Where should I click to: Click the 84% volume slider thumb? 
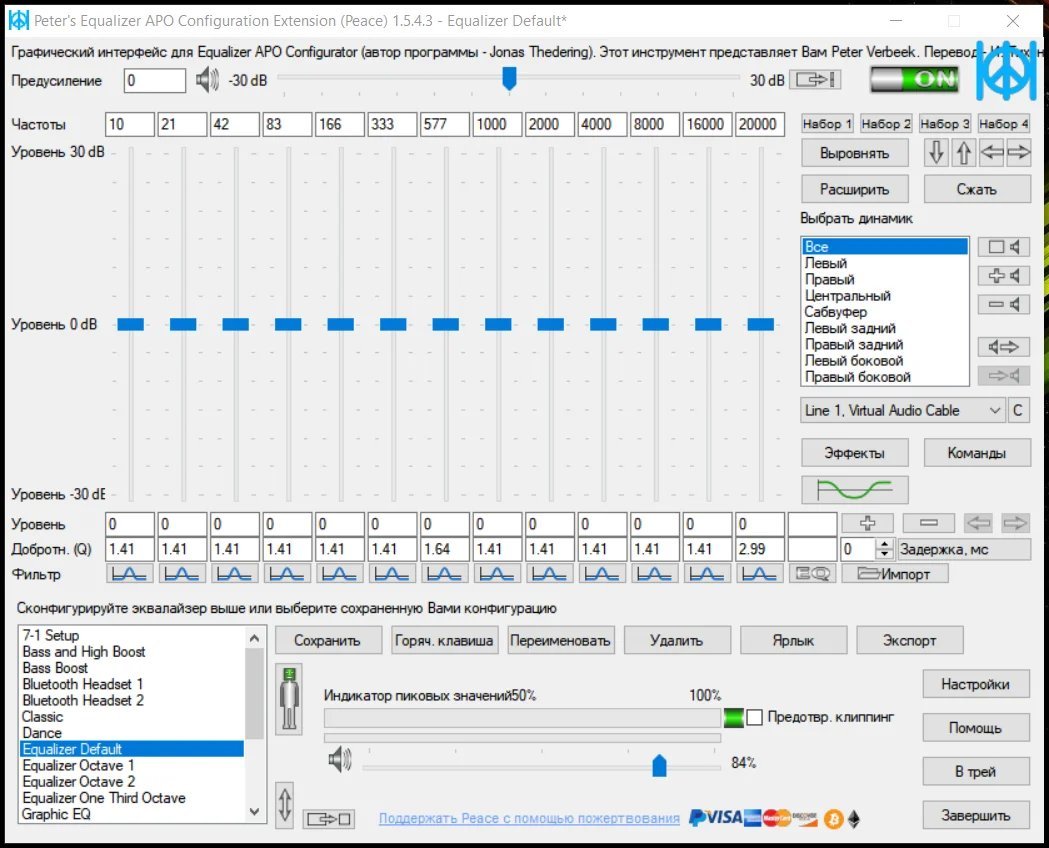click(x=659, y=764)
